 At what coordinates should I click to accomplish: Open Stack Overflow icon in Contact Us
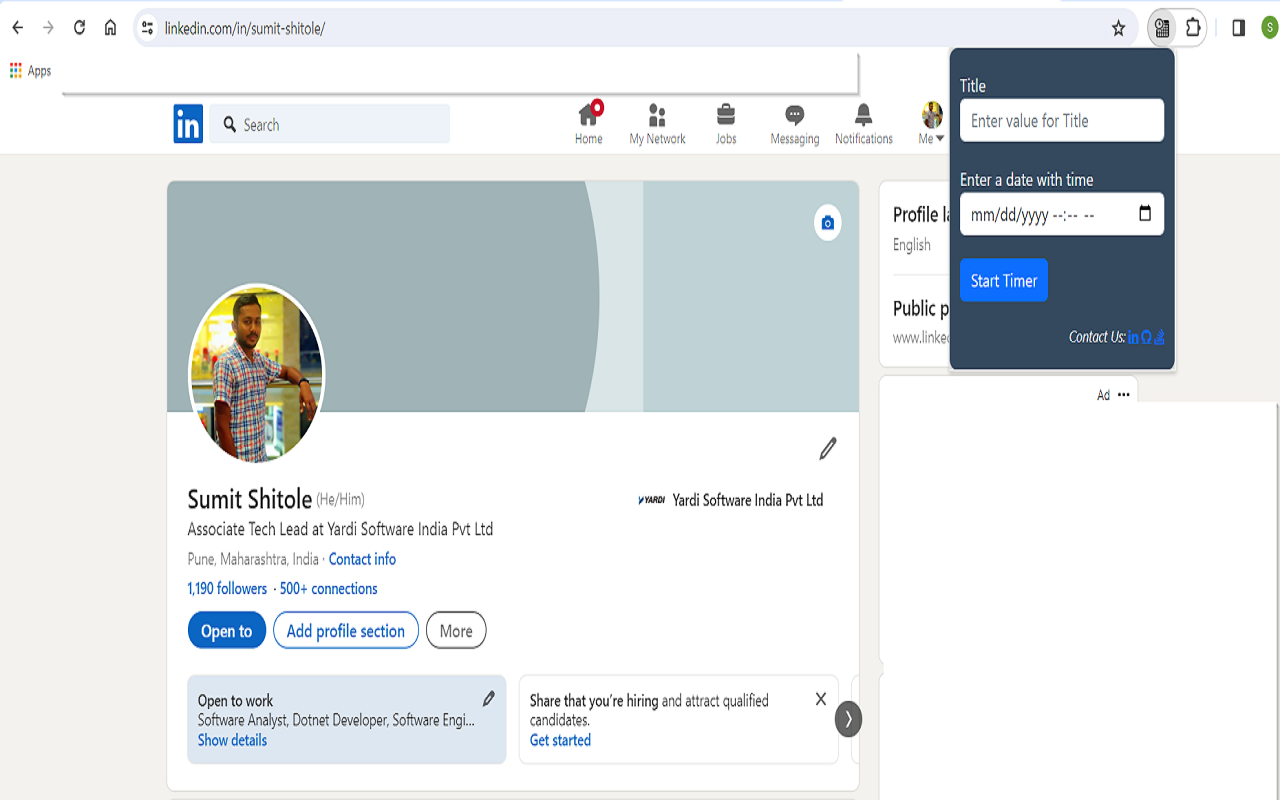click(1159, 338)
